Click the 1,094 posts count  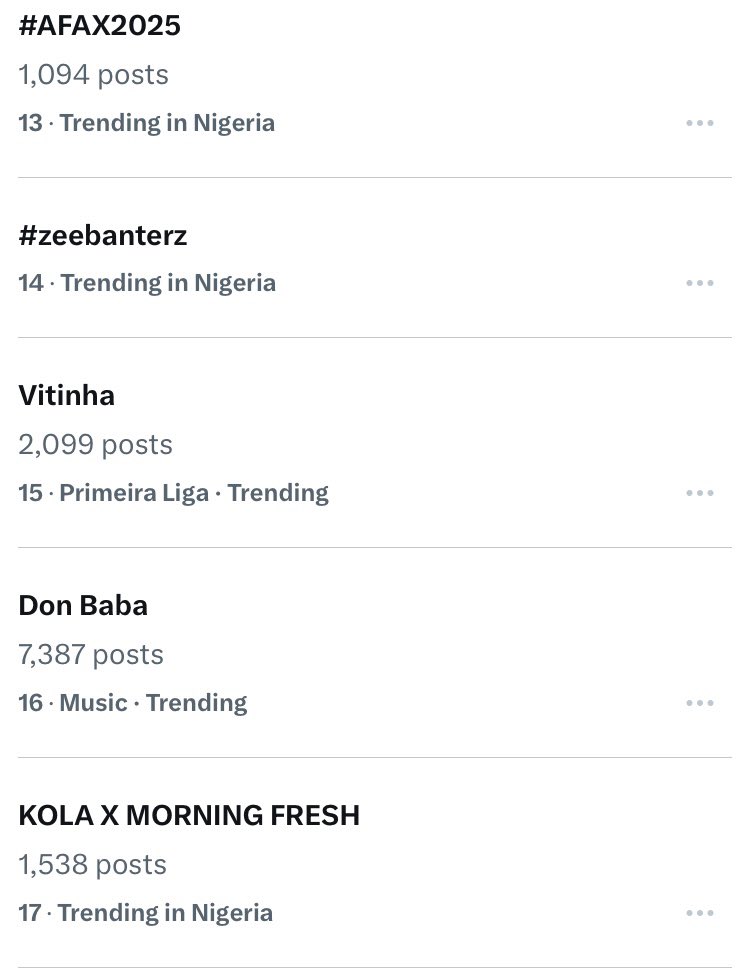(93, 75)
